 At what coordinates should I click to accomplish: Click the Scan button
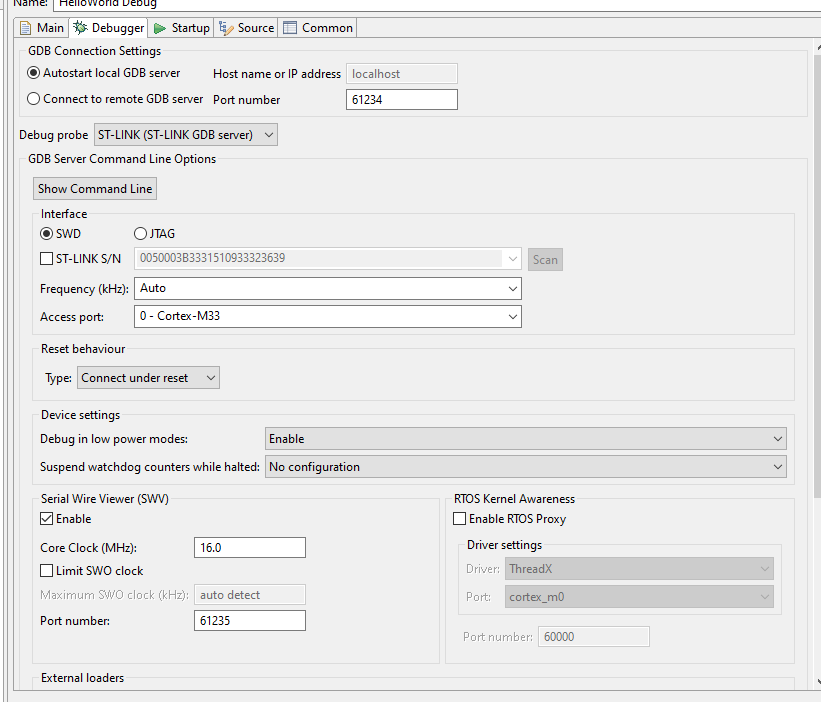(x=545, y=260)
